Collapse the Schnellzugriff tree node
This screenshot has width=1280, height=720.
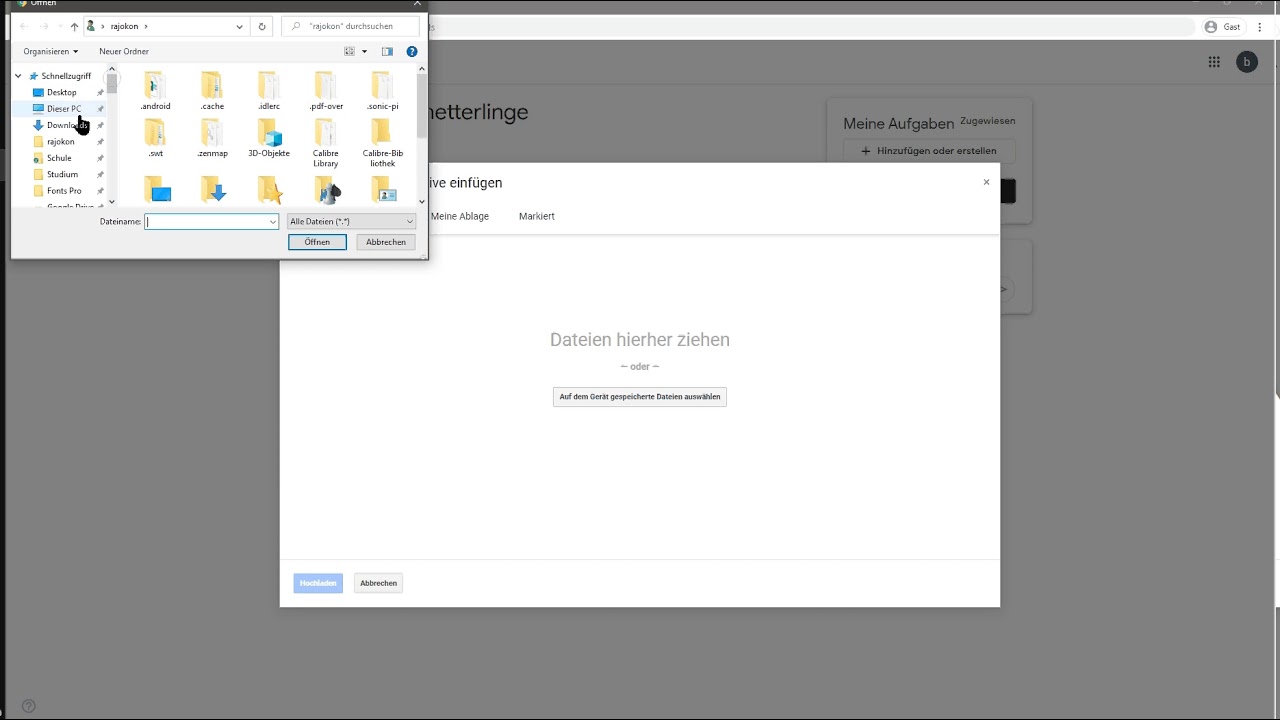[x=18, y=76]
